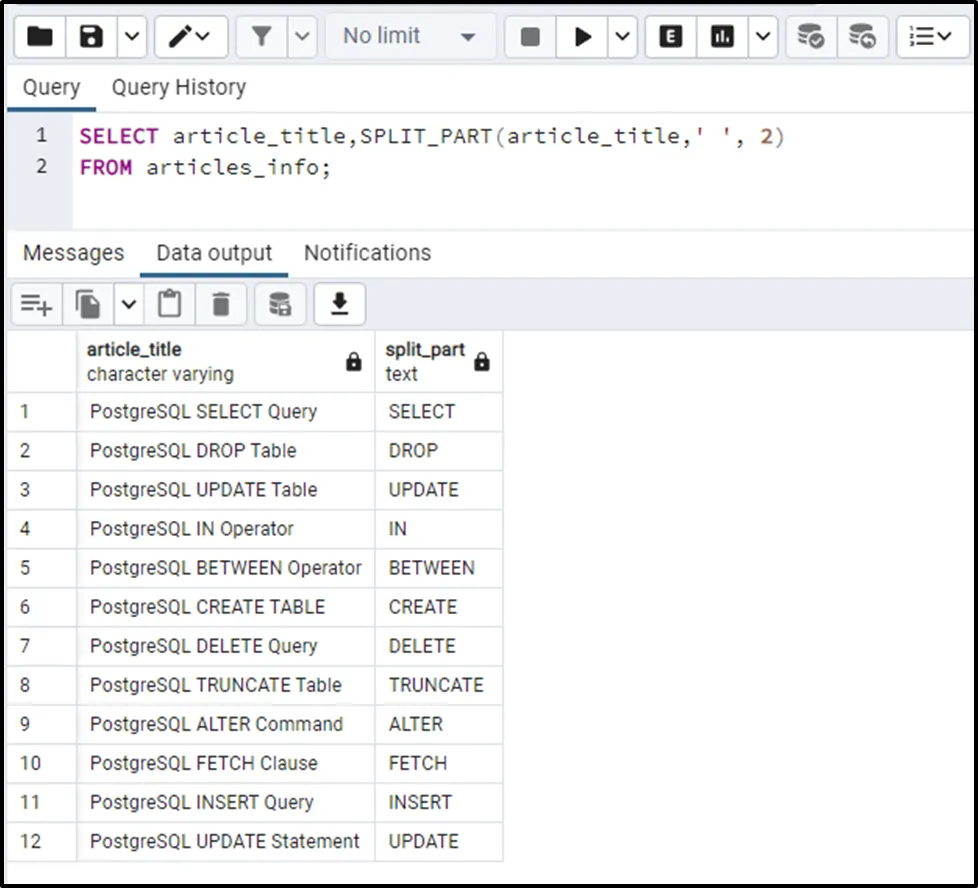Screen dimensions: 978x888
Task: Click the Explain query E icon
Action: click(x=671, y=37)
